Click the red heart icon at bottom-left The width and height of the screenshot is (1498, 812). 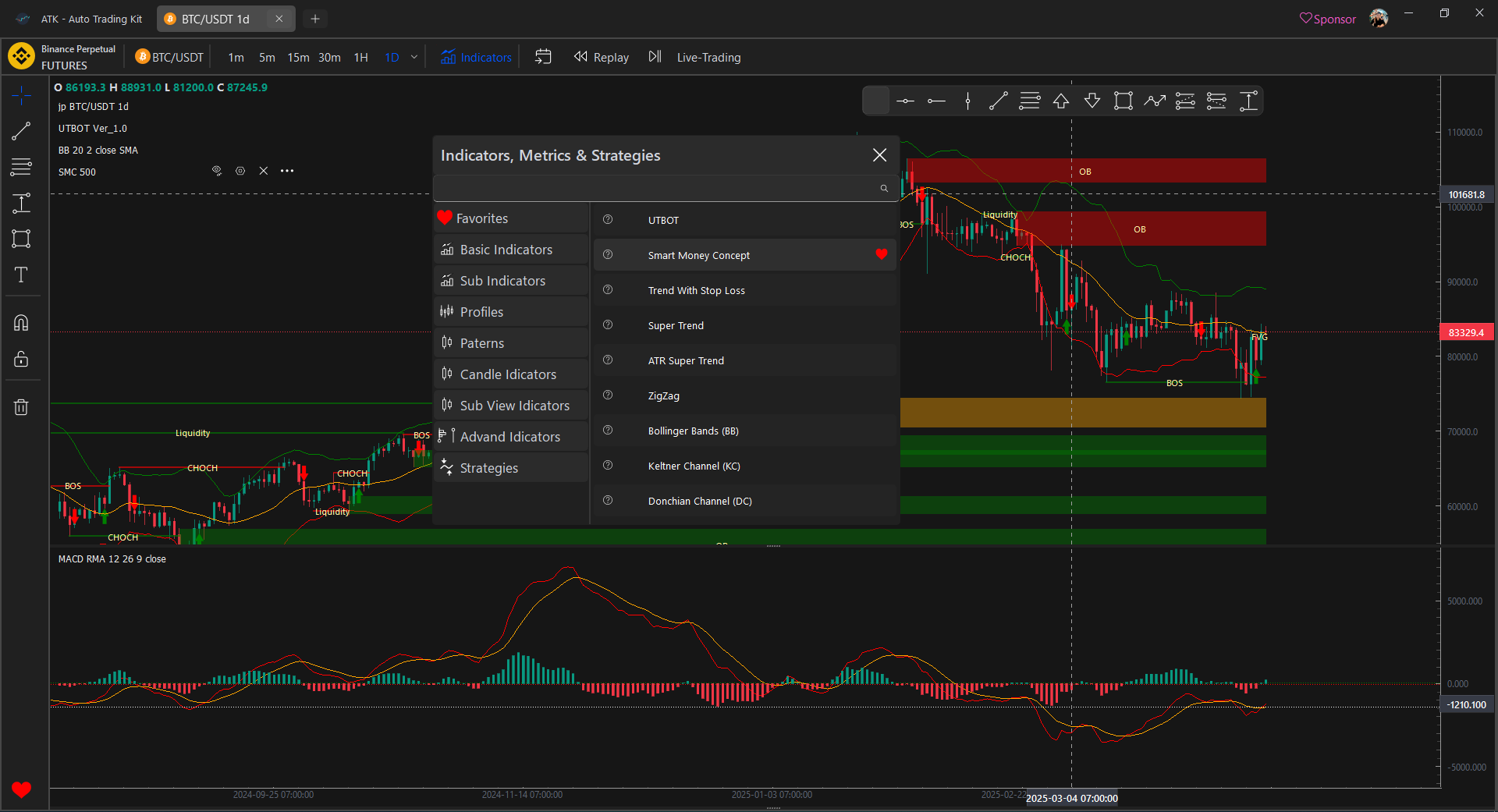coord(22,789)
